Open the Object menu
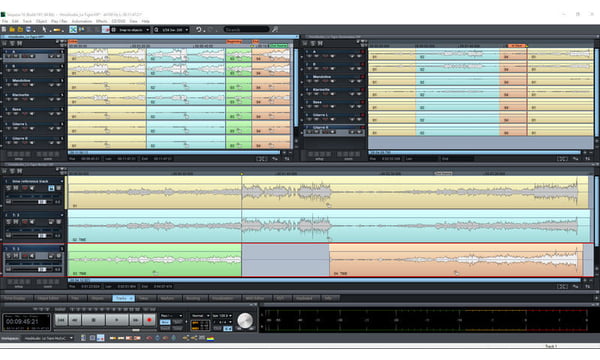This screenshot has height=360, width=600. coord(41,21)
